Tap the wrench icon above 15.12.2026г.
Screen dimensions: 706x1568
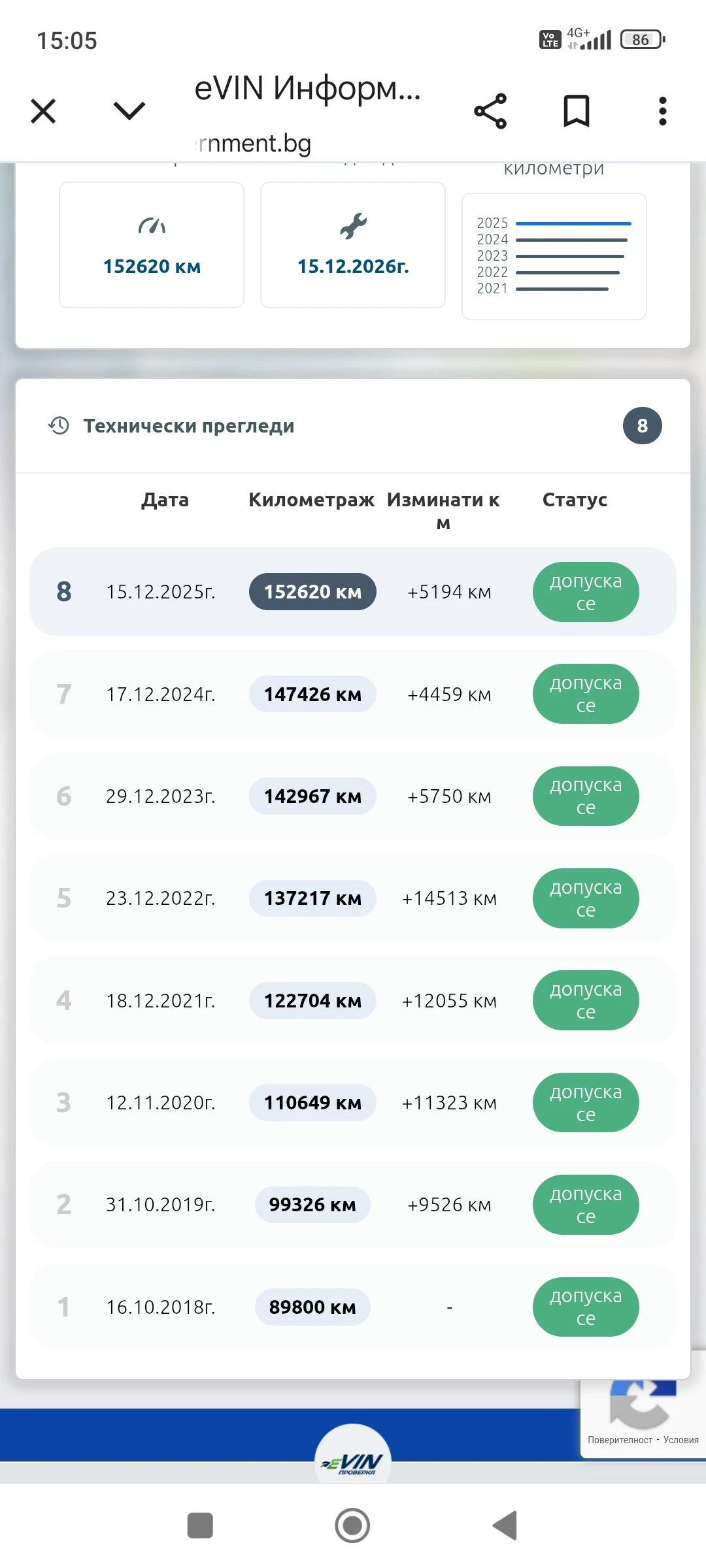(353, 226)
